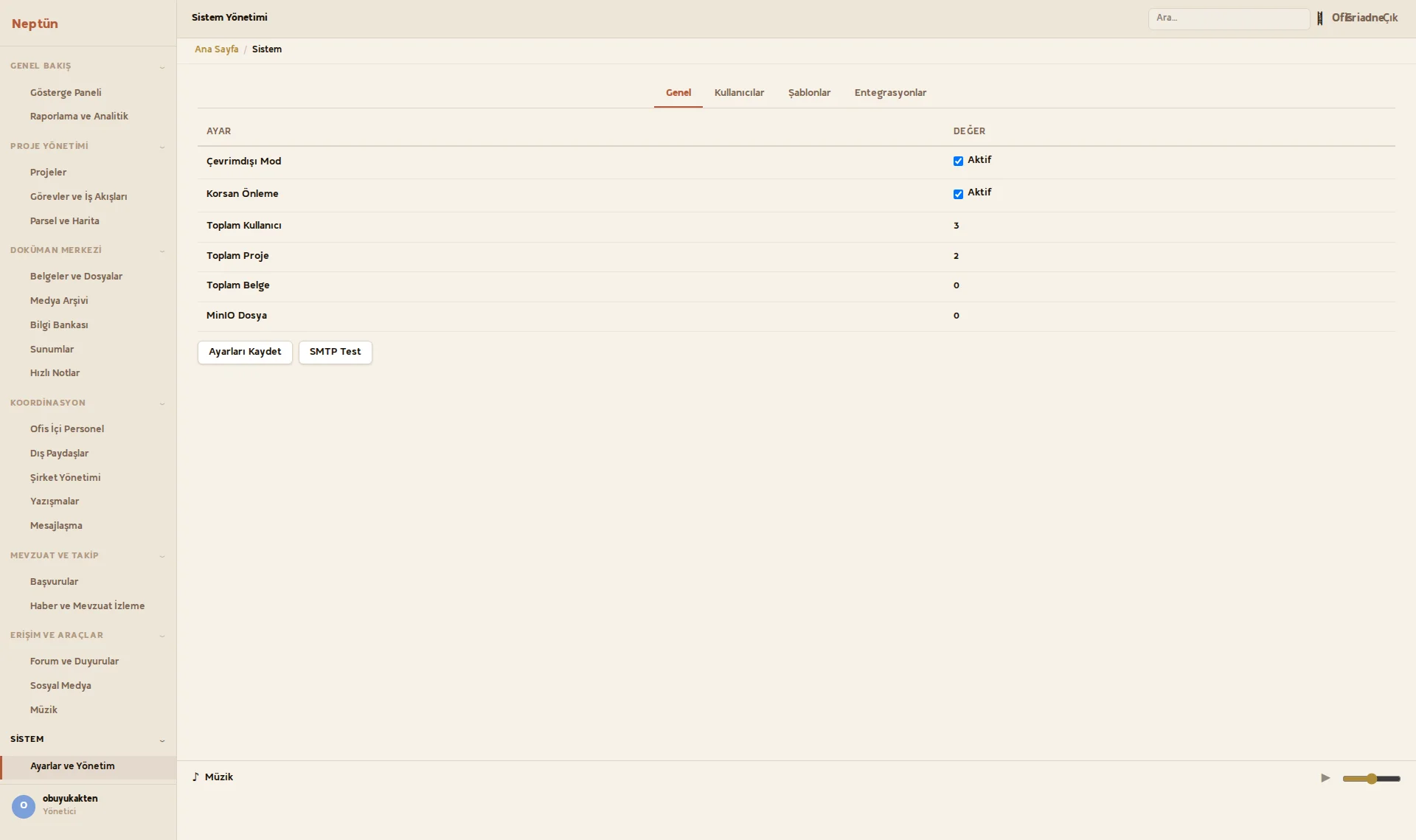Click the Toplam Kullanıcı row label
This screenshot has height=840, width=1416.
pyautogui.click(x=243, y=226)
